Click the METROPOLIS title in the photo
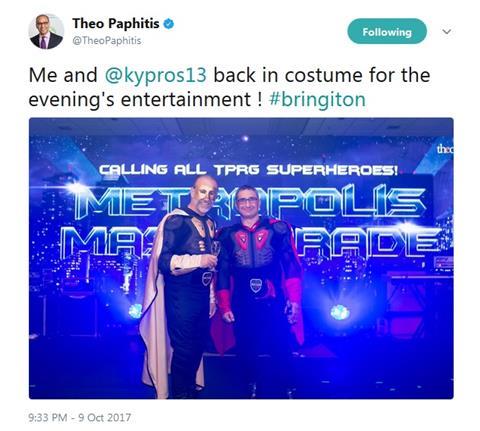480x431 pixels. (248, 203)
